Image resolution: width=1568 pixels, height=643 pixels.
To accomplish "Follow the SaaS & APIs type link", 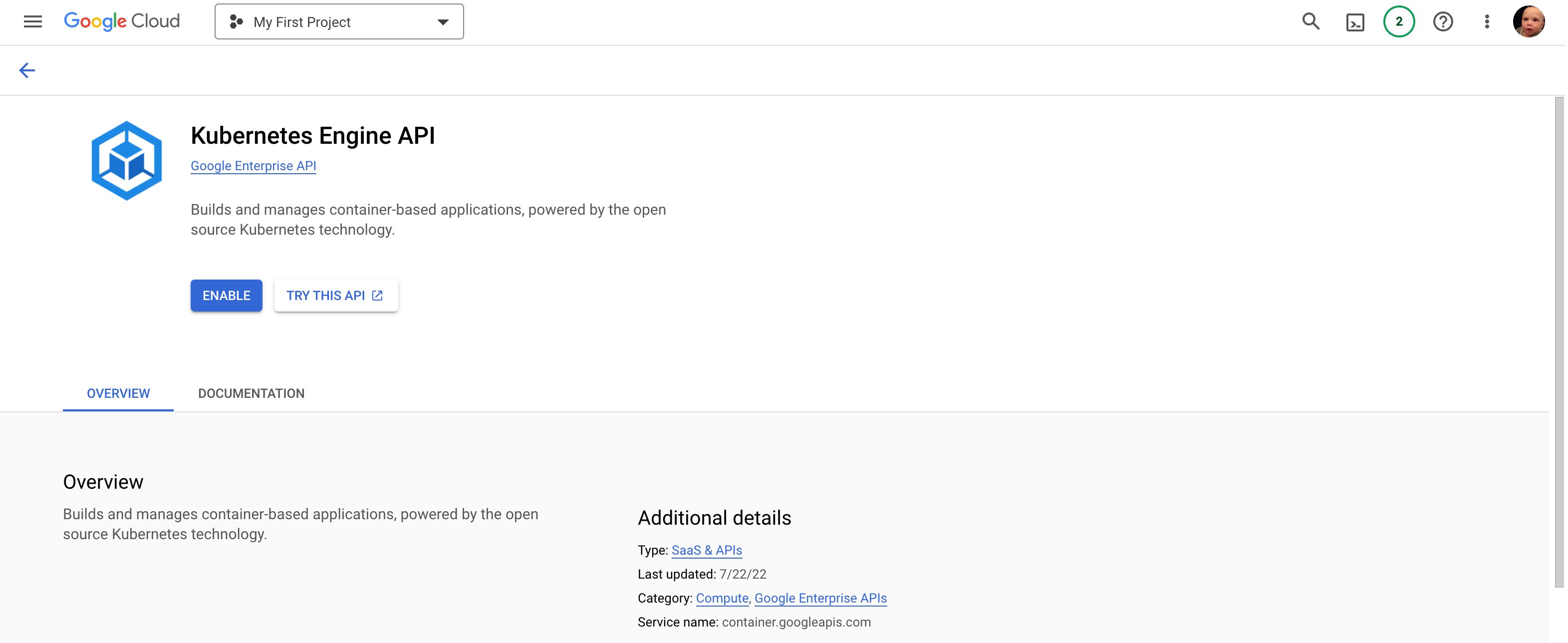I will pyautogui.click(x=706, y=550).
